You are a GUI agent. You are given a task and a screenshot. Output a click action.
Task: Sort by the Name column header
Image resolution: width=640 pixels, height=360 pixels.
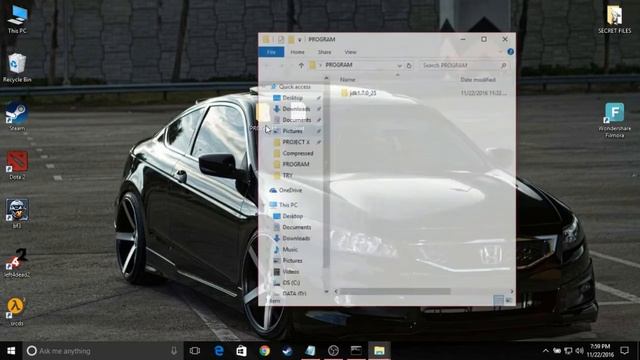pos(347,80)
